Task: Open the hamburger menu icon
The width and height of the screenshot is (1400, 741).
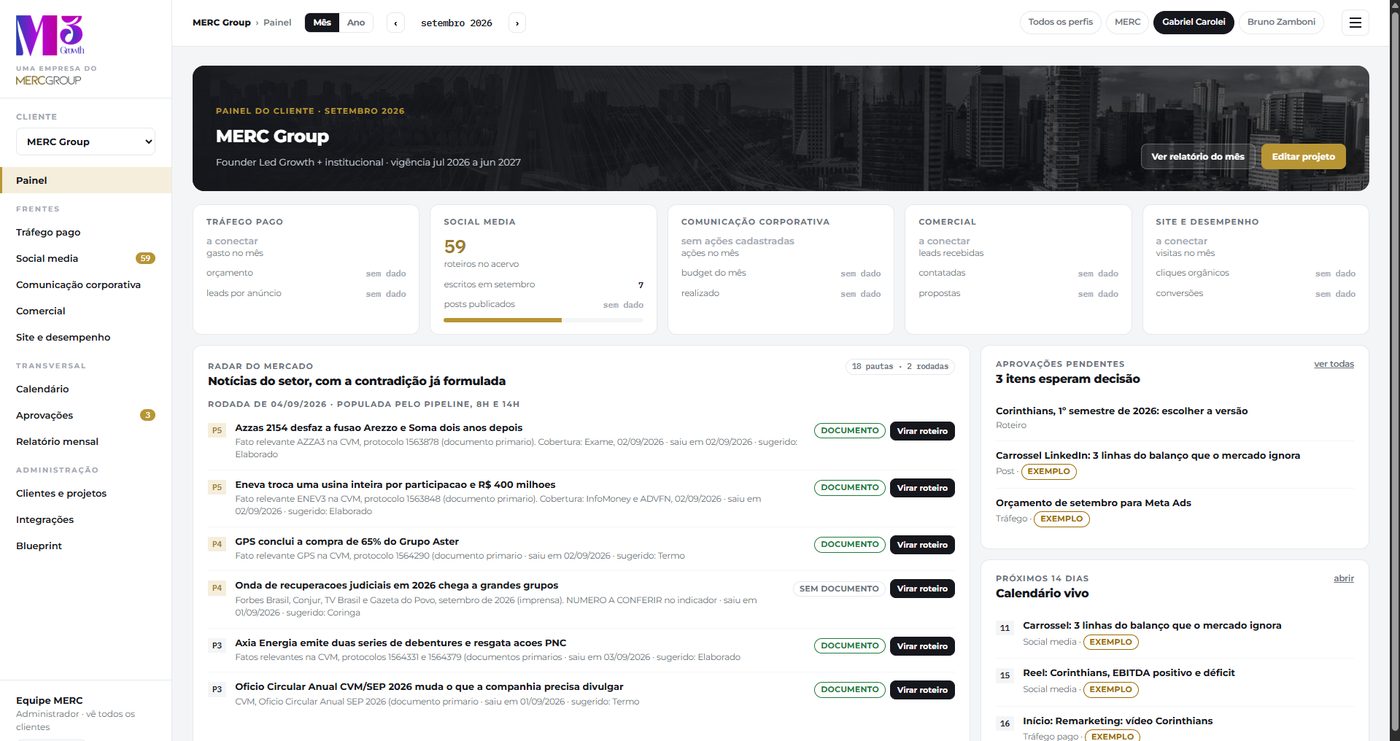Action: 1355,23
